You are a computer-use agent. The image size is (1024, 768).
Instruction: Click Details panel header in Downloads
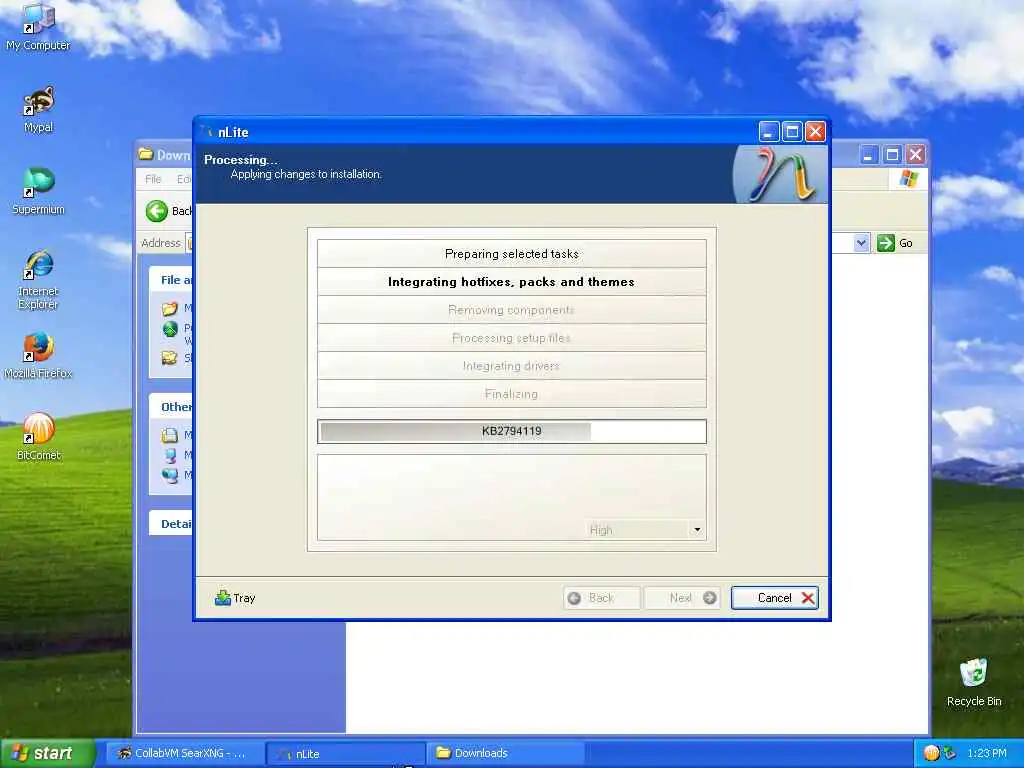(x=171, y=523)
